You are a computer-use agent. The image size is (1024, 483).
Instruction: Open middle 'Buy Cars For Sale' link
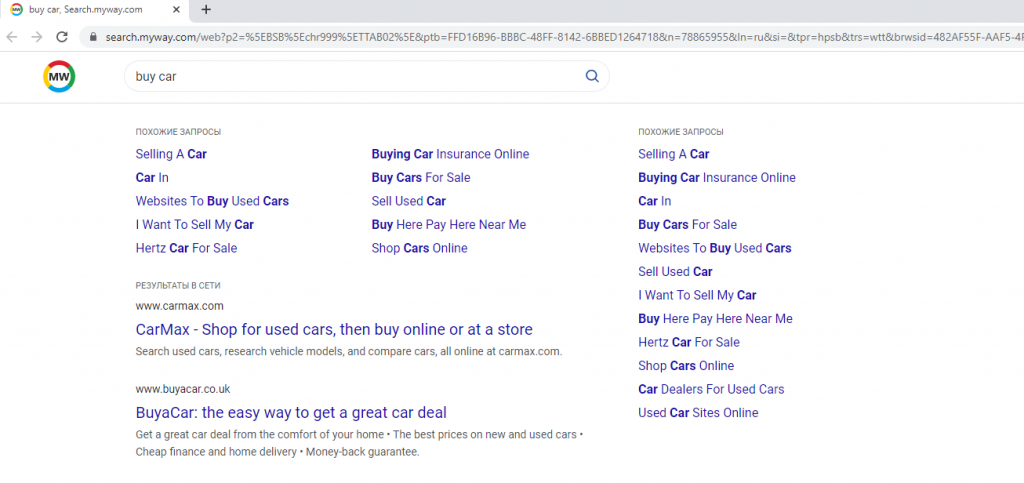tap(421, 178)
